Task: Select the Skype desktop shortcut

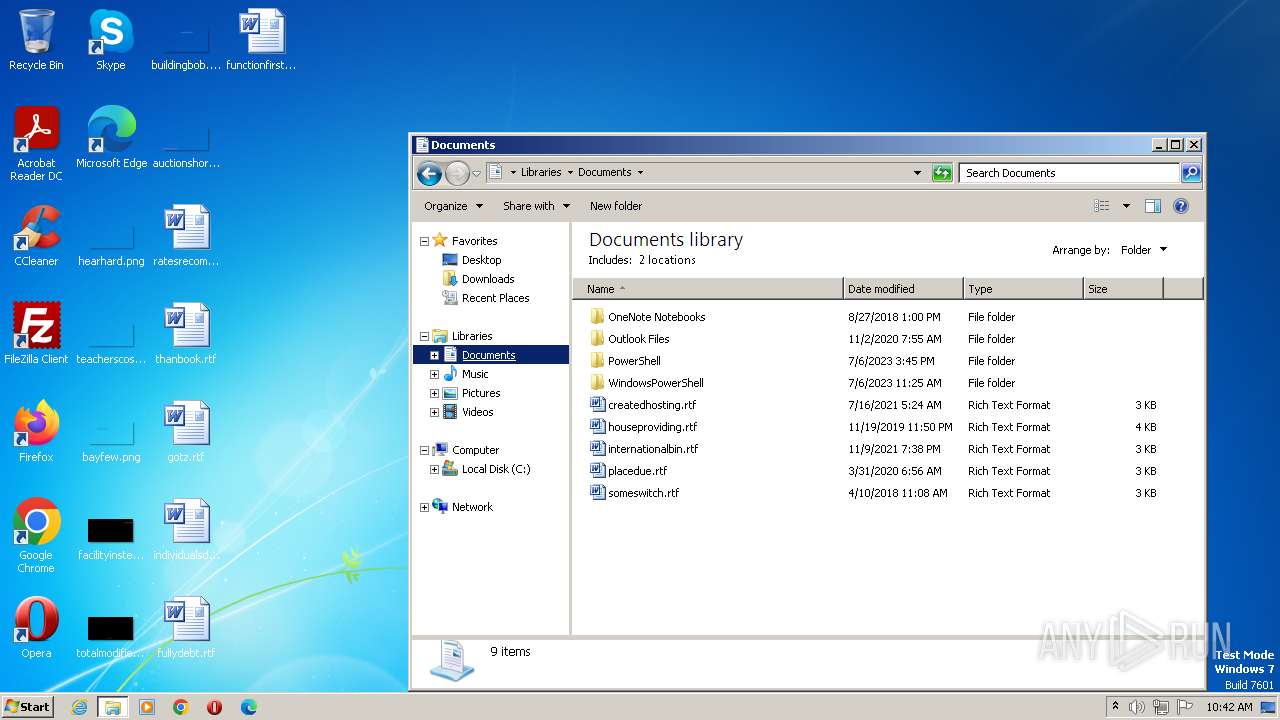Action: pyautogui.click(x=111, y=40)
